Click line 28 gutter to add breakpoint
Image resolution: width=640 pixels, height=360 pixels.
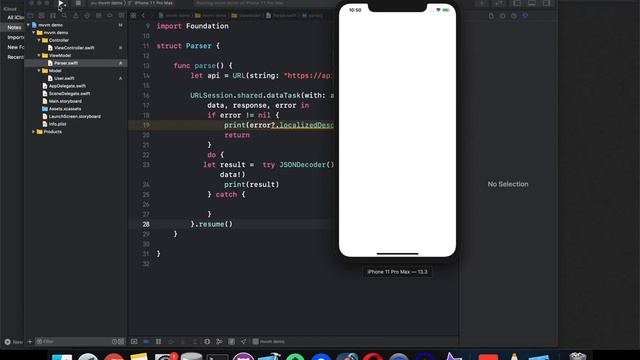click(146, 224)
